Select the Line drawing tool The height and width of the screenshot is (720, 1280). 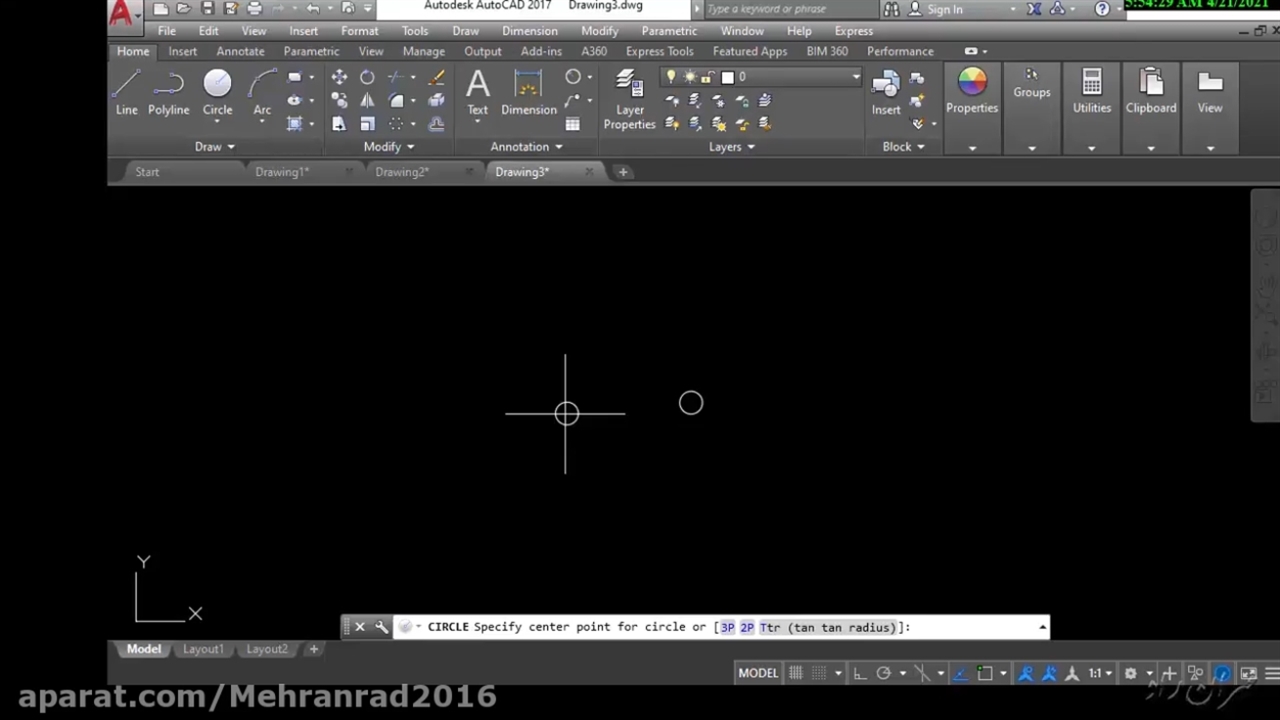pyautogui.click(x=126, y=93)
